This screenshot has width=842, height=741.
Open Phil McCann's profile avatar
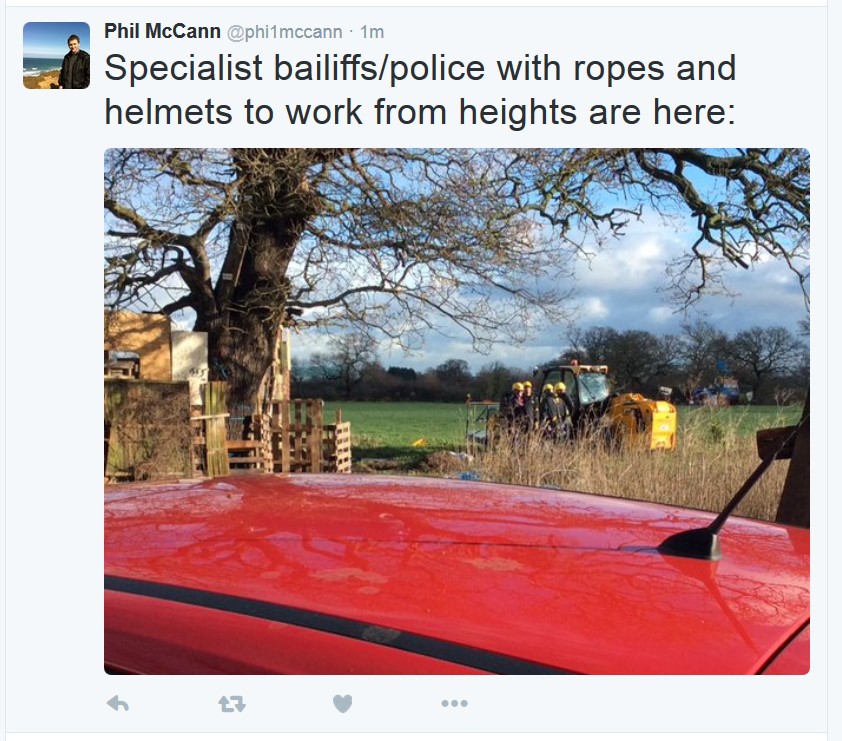tap(56, 55)
